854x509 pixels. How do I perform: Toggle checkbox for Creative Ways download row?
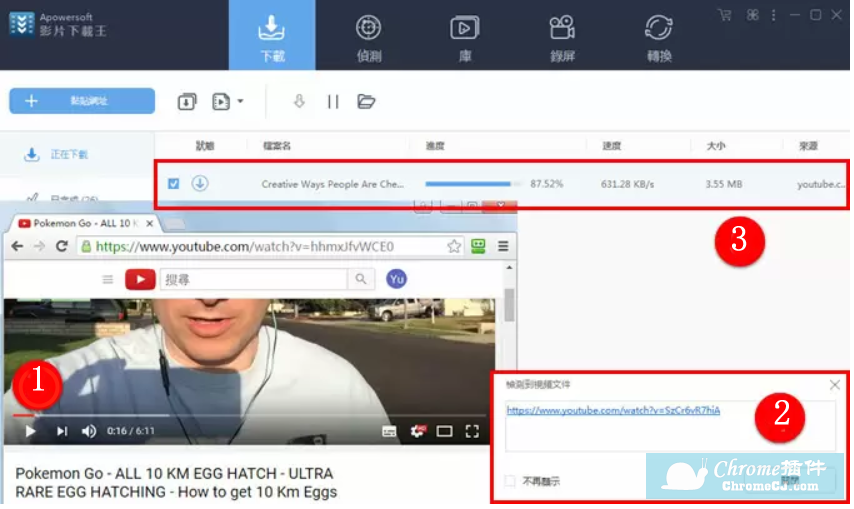click(x=173, y=183)
